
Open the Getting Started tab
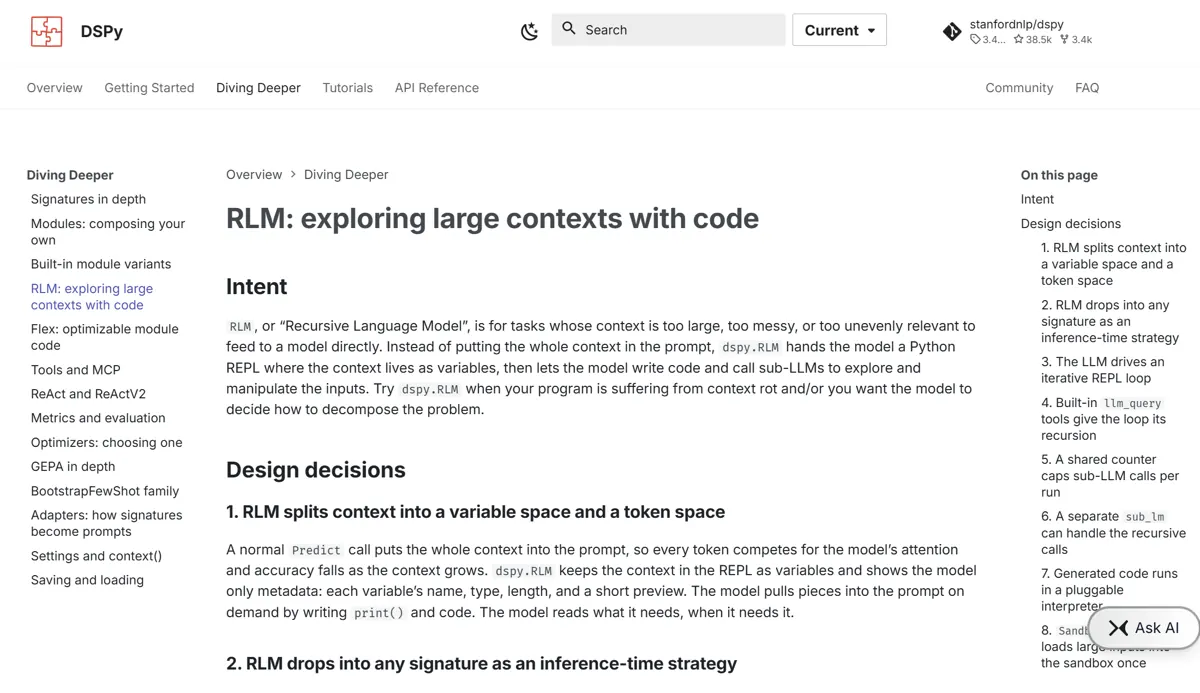tap(149, 88)
